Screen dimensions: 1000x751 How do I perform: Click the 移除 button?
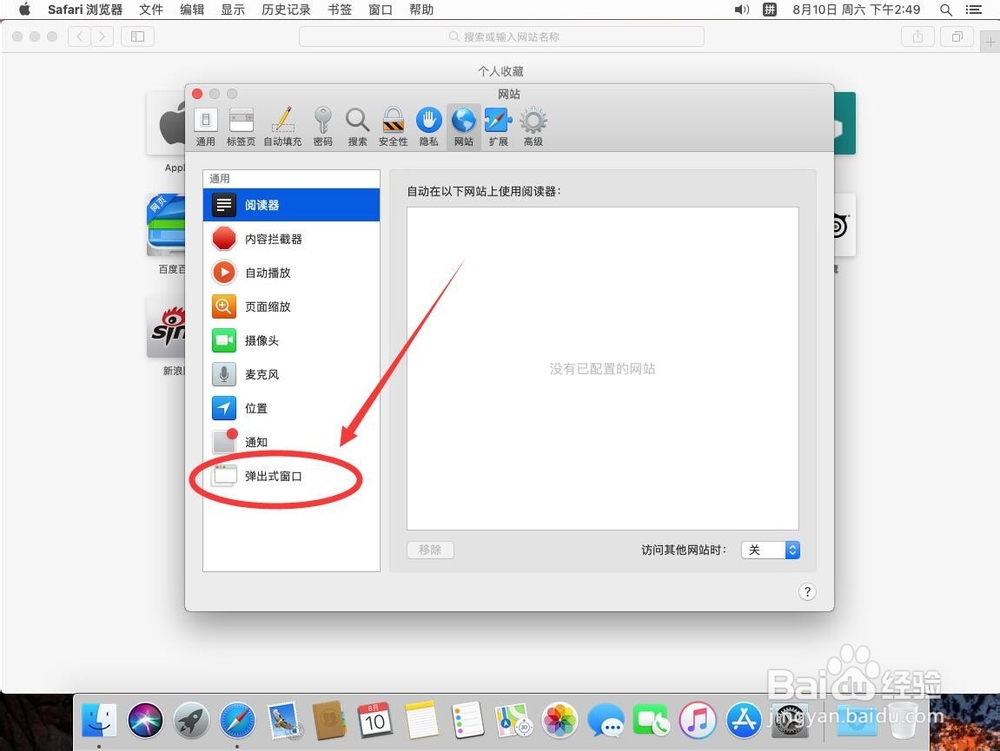pyautogui.click(x=430, y=549)
